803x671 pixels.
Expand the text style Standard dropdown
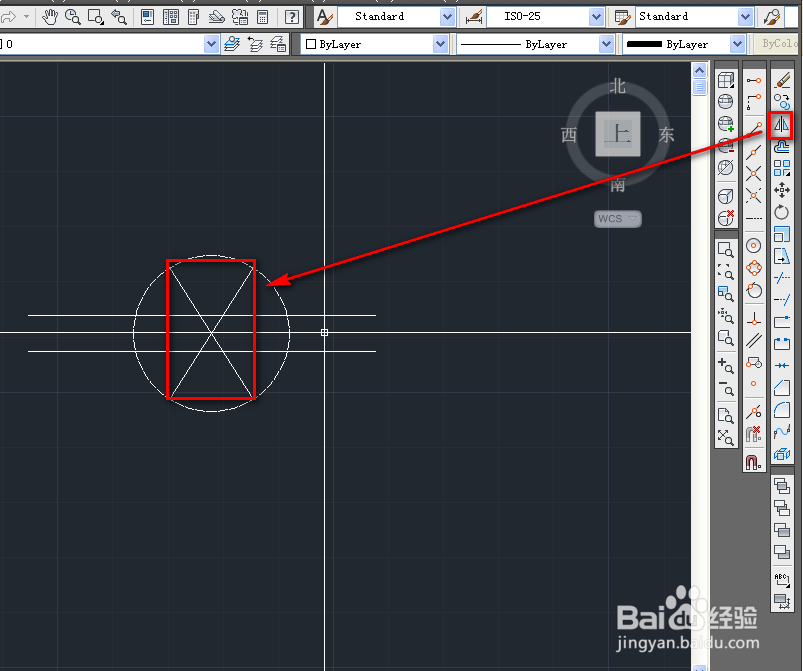tap(447, 17)
